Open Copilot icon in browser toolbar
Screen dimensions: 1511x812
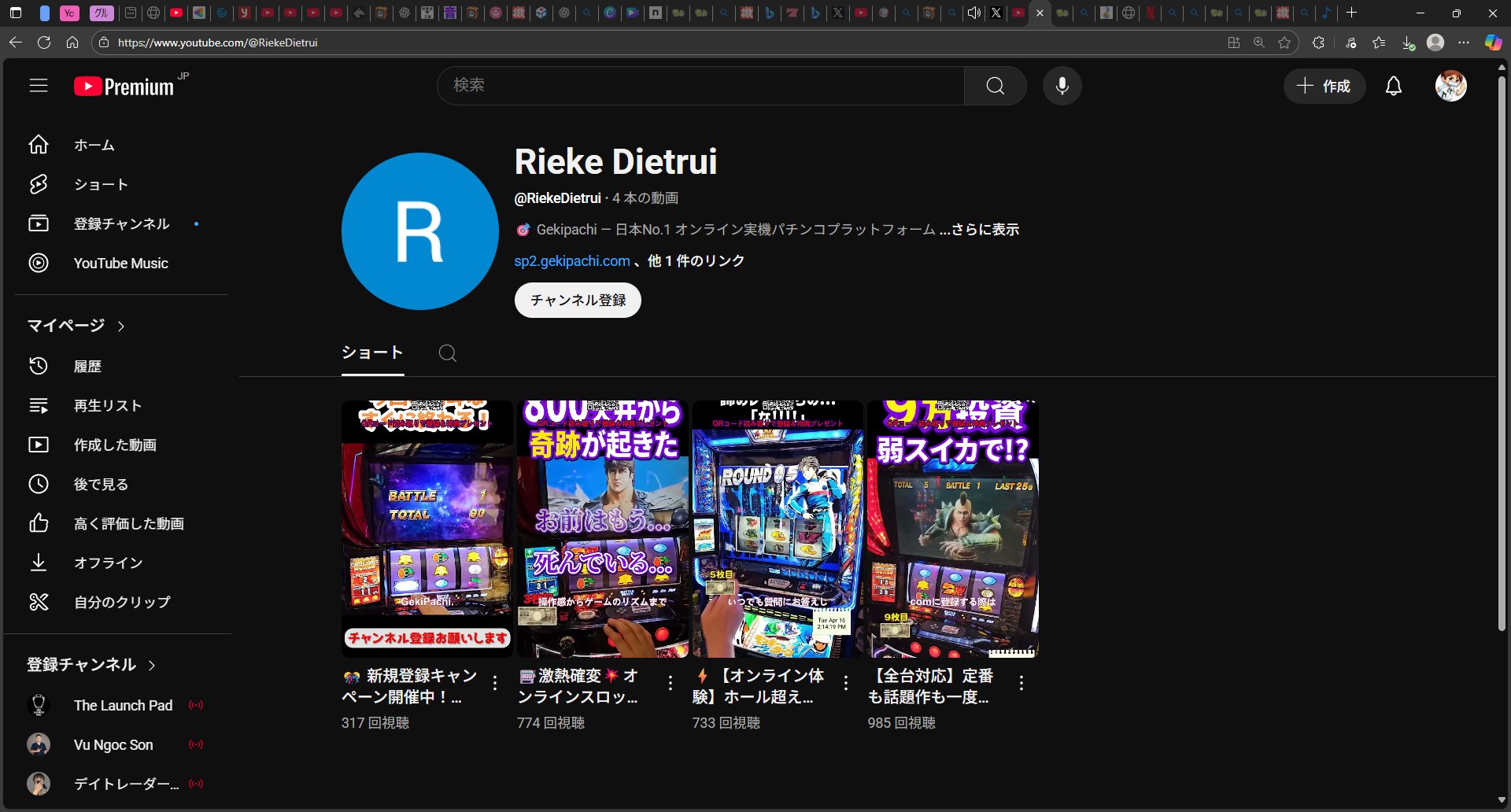point(1493,42)
